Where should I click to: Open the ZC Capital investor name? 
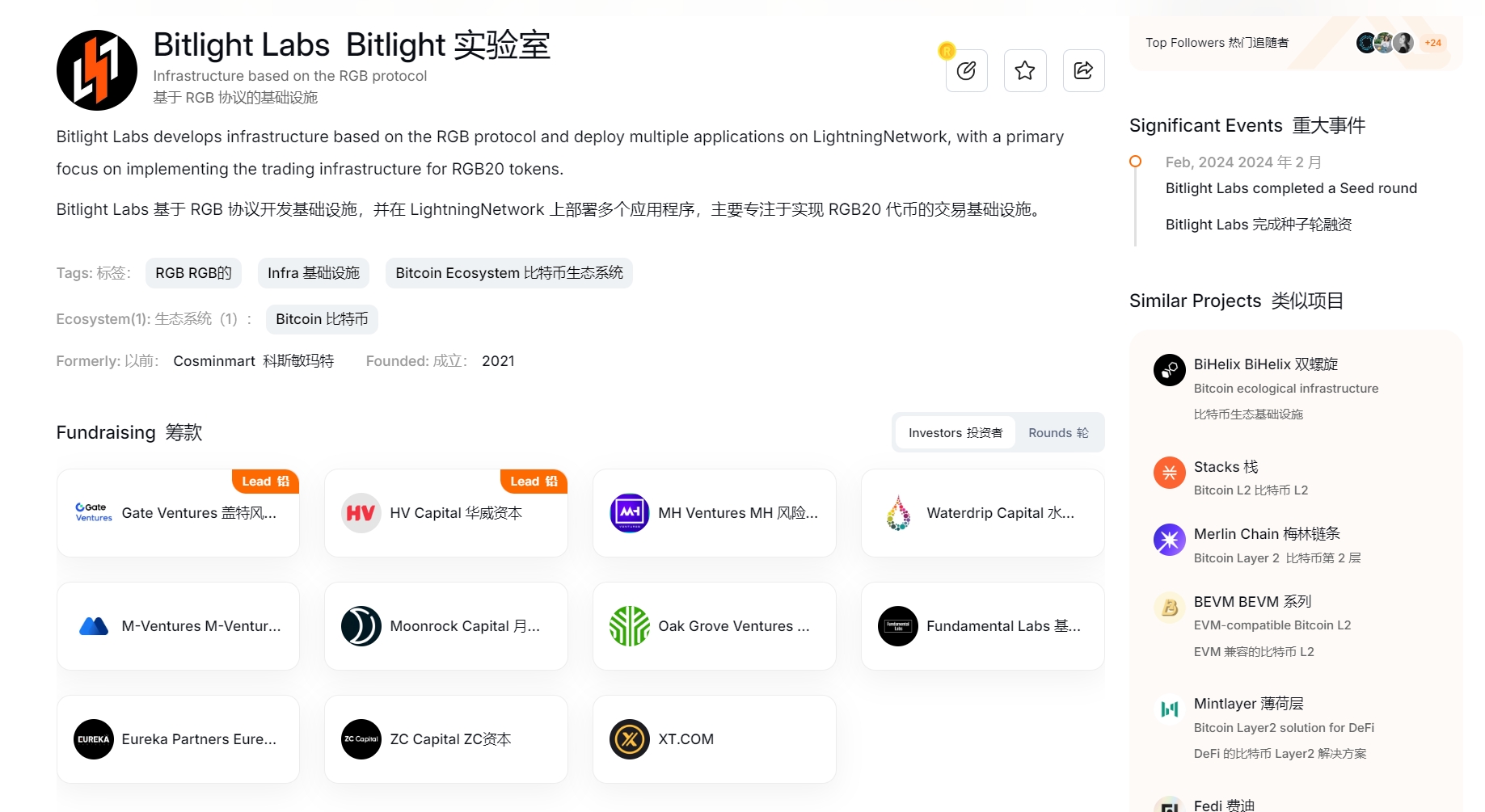pos(450,739)
